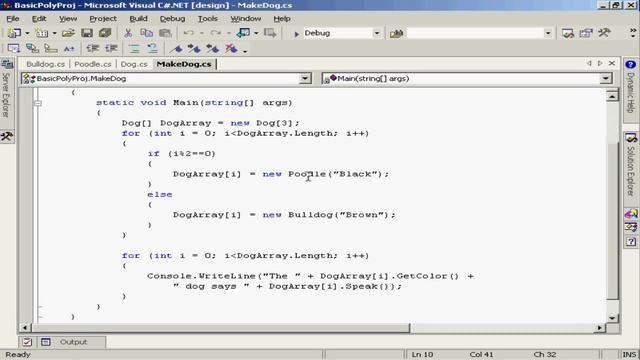Open the Navigate Backward dropdown arrow

(x=256, y=33)
